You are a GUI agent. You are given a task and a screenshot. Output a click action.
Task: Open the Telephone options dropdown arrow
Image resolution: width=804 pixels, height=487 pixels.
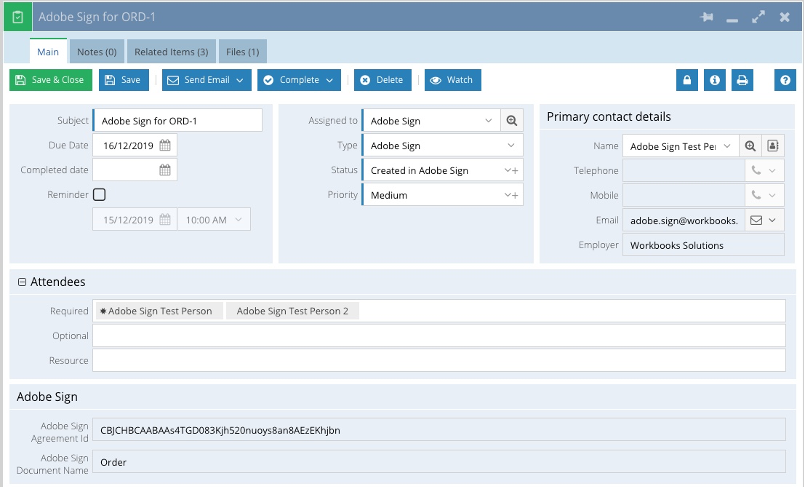point(772,170)
